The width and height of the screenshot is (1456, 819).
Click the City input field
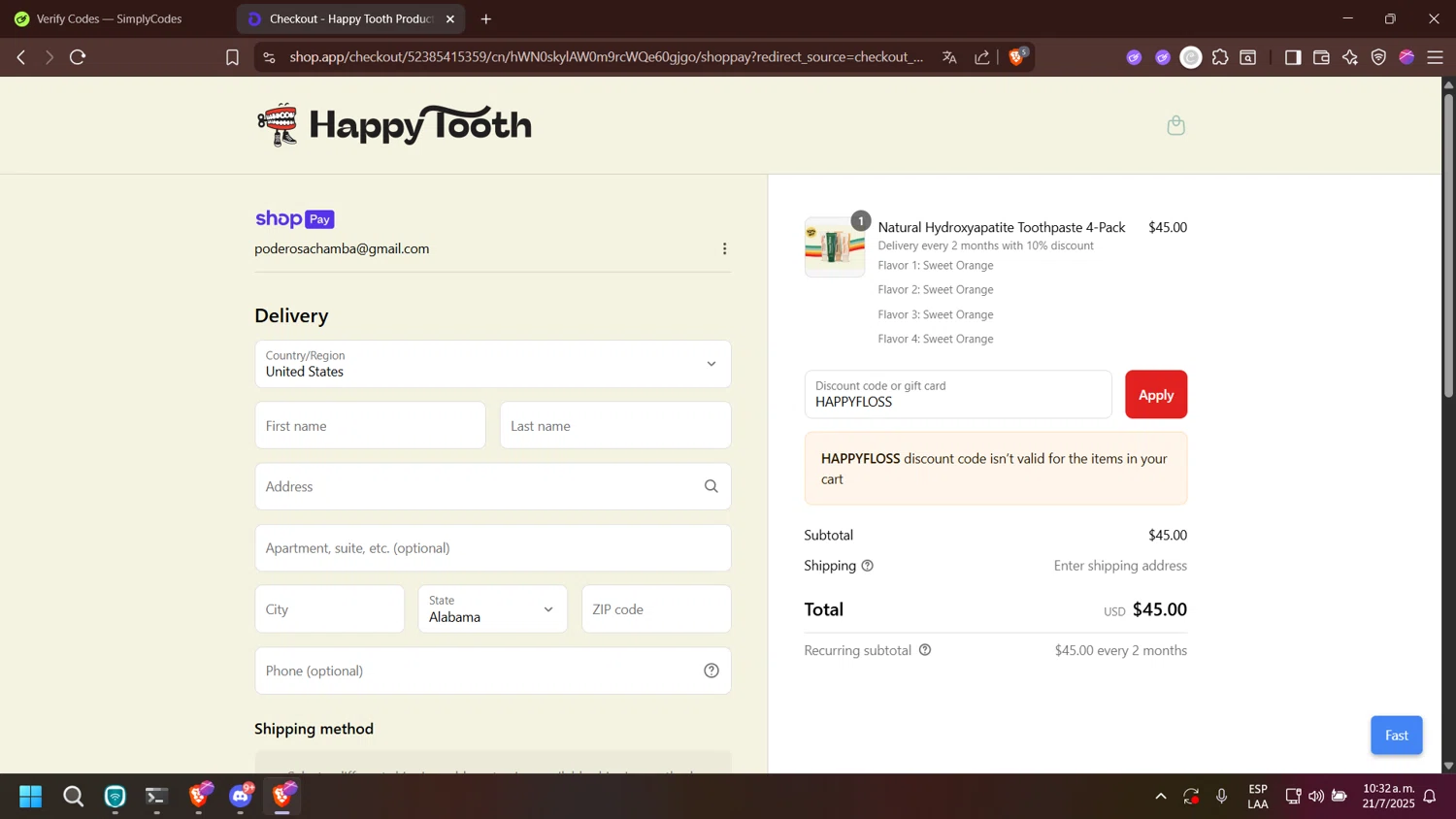pos(330,609)
